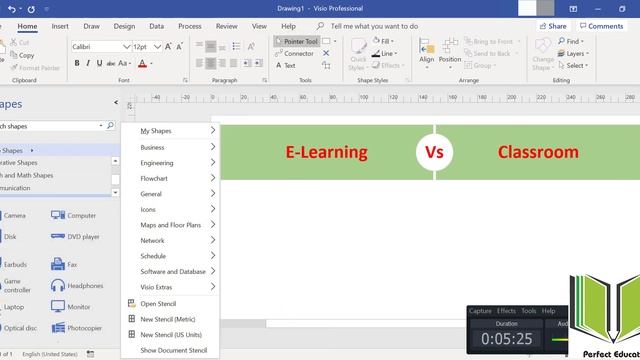The height and width of the screenshot is (360, 640).
Task: Open the Find dropdown
Action: click(571, 41)
